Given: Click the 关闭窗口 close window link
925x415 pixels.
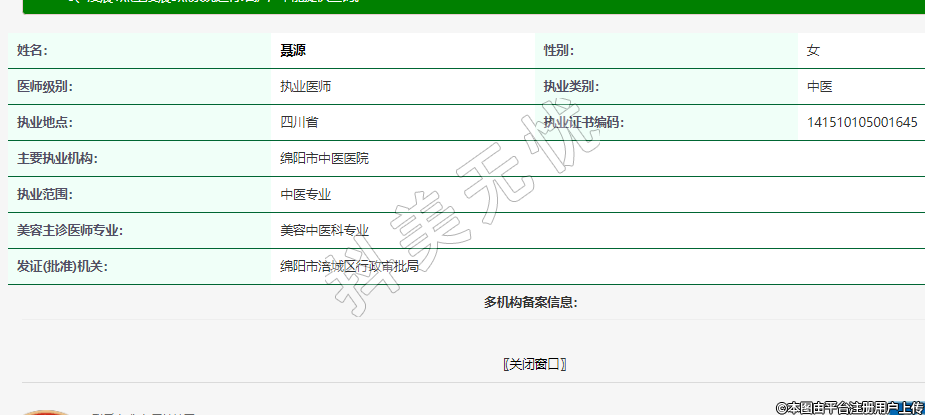Looking at the screenshot, I should tap(535, 364).
